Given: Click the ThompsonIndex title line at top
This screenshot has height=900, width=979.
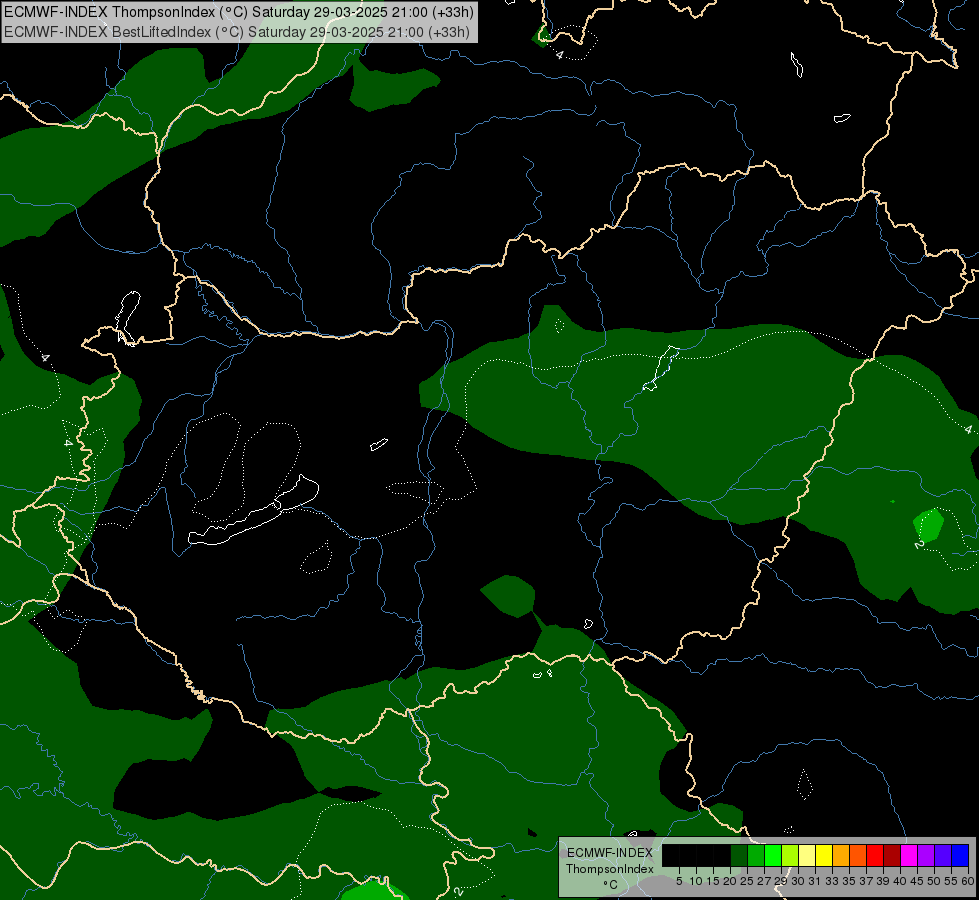Looking at the screenshot, I should (239, 12).
